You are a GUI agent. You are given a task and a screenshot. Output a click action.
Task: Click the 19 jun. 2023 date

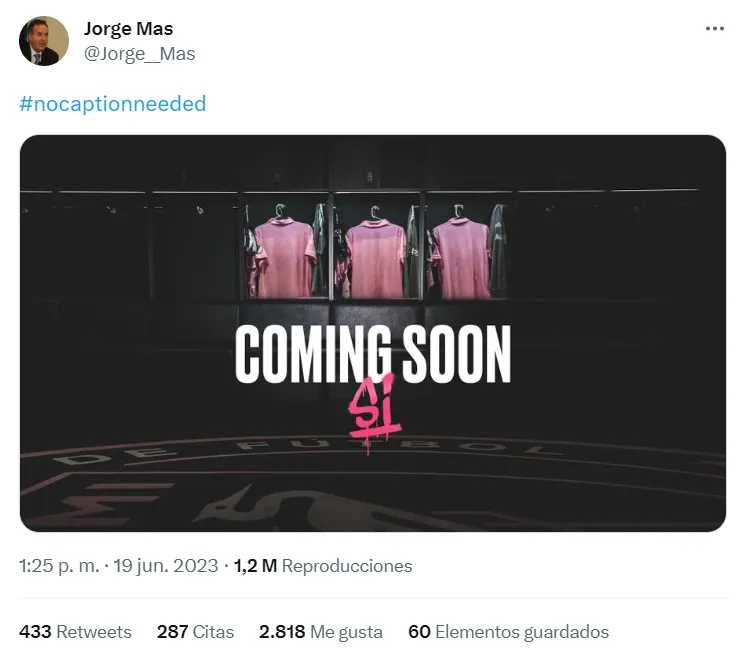166,566
